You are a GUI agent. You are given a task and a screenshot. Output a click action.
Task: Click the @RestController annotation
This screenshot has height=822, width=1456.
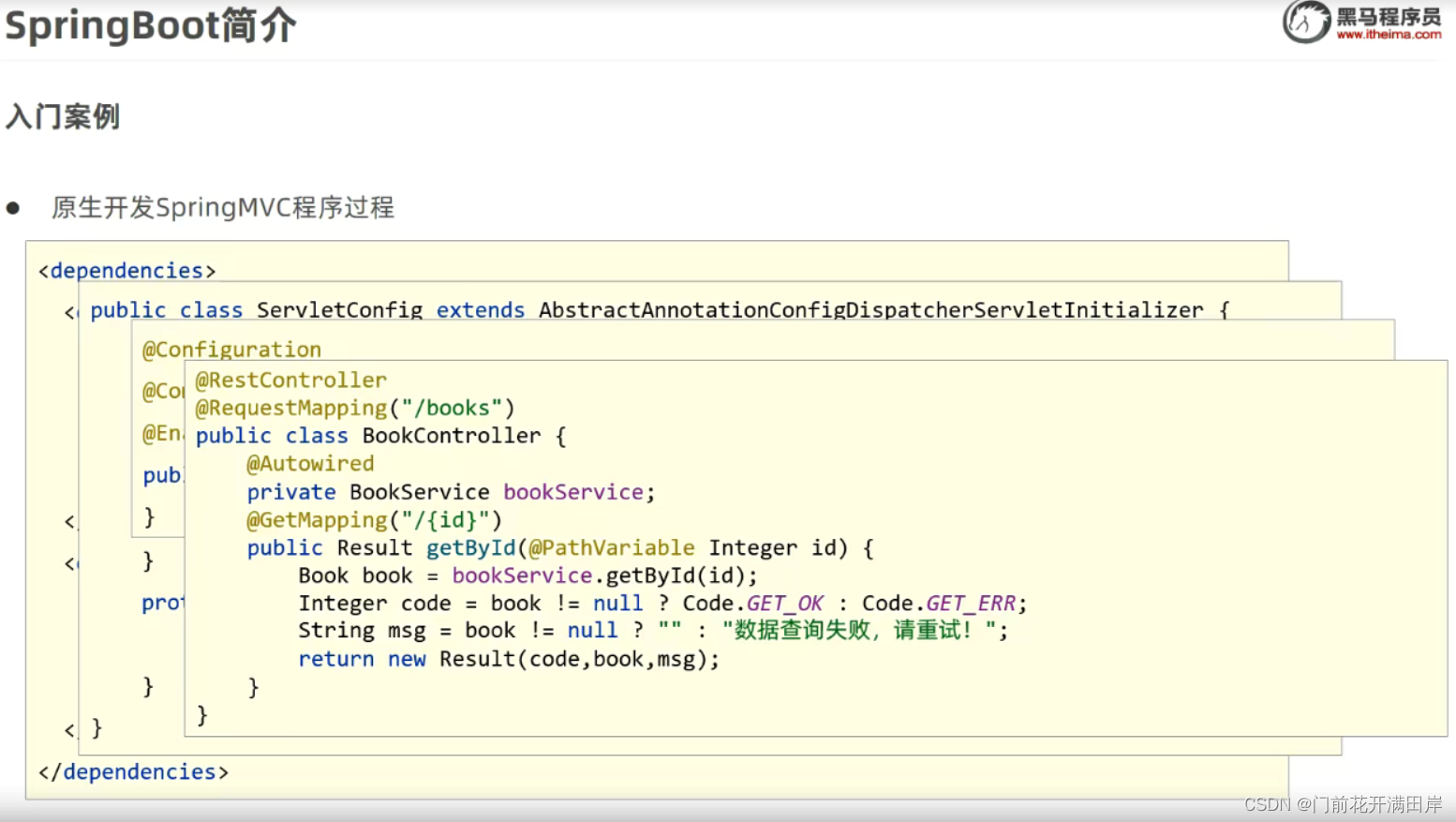[x=290, y=380]
